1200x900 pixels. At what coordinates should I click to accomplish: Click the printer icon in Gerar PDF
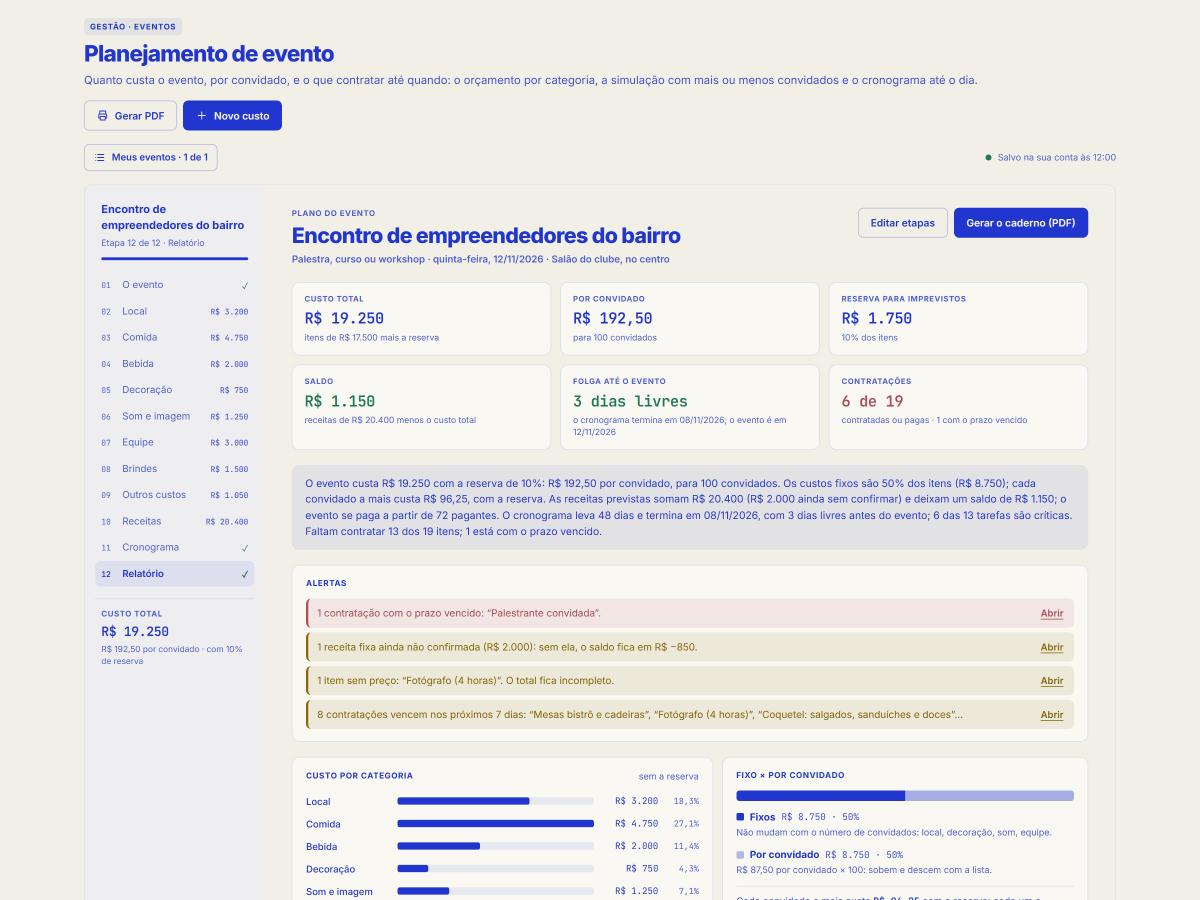tap(102, 116)
